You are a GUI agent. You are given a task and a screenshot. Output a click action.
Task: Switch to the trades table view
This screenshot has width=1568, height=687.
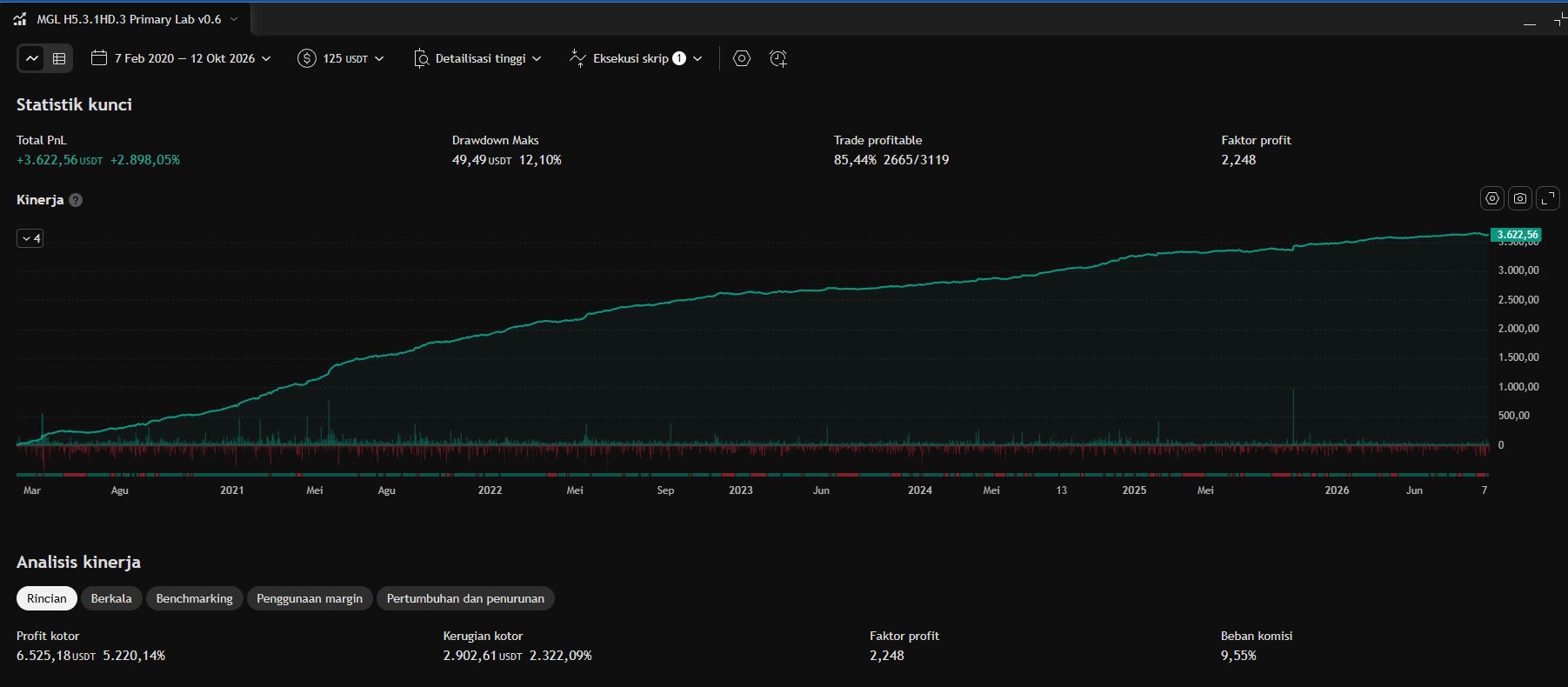(x=59, y=58)
